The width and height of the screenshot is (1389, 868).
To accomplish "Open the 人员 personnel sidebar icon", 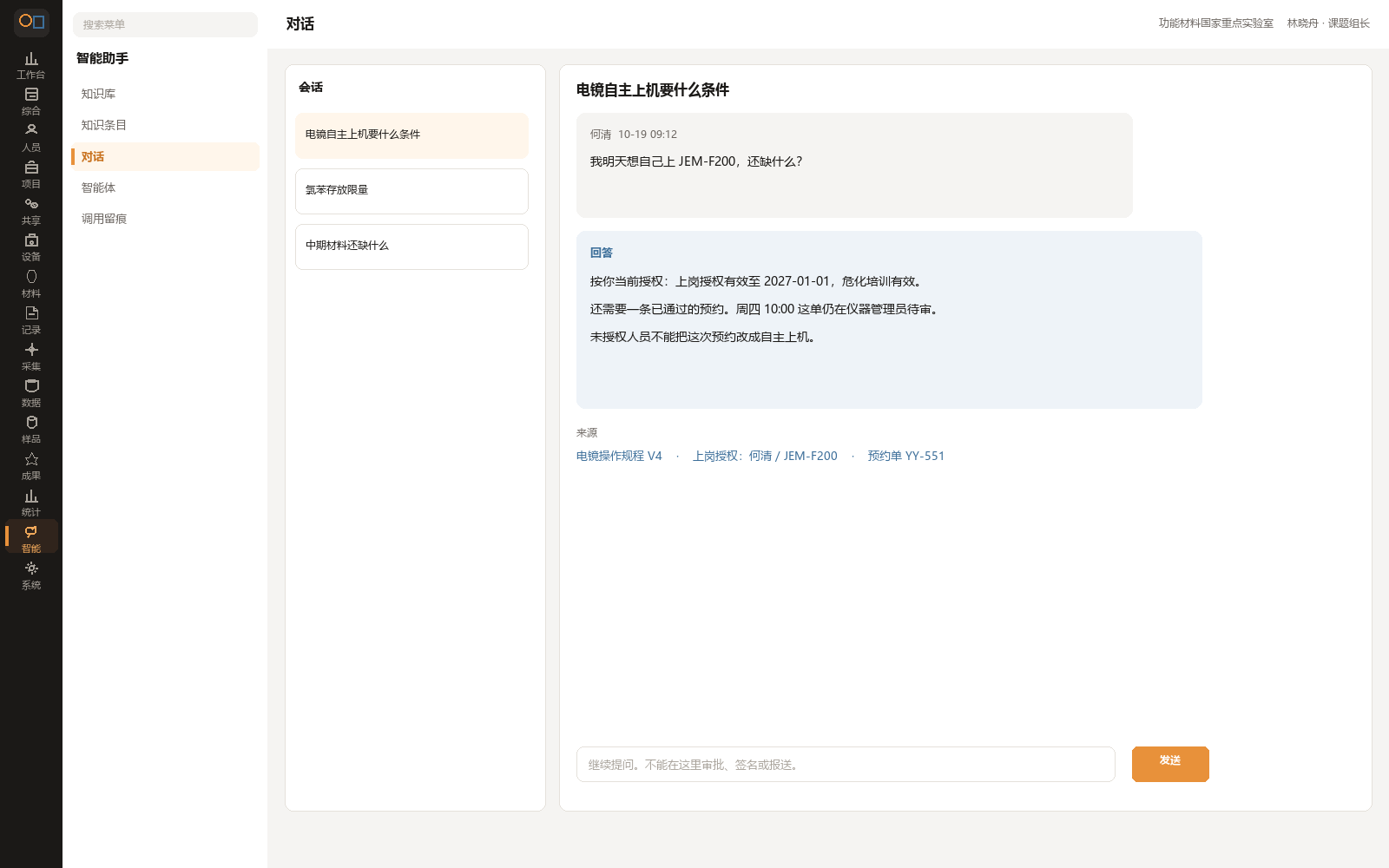I will [x=31, y=138].
